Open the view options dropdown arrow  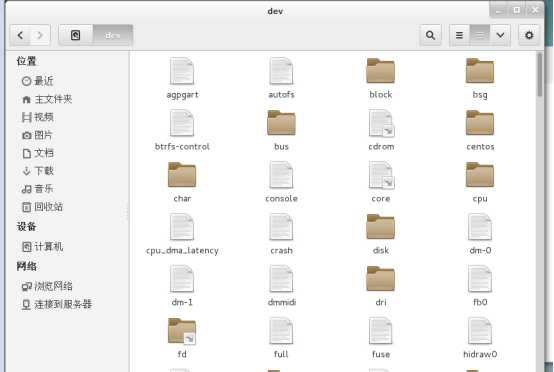coord(500,35)
